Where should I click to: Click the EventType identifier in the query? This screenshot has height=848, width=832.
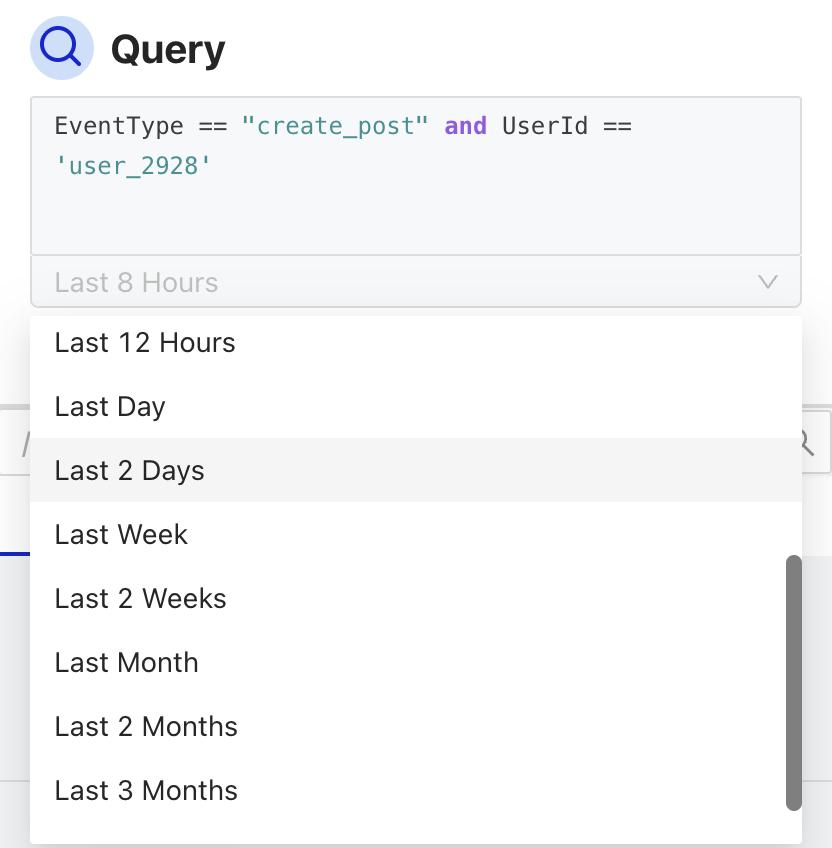[x=116, y=126]
